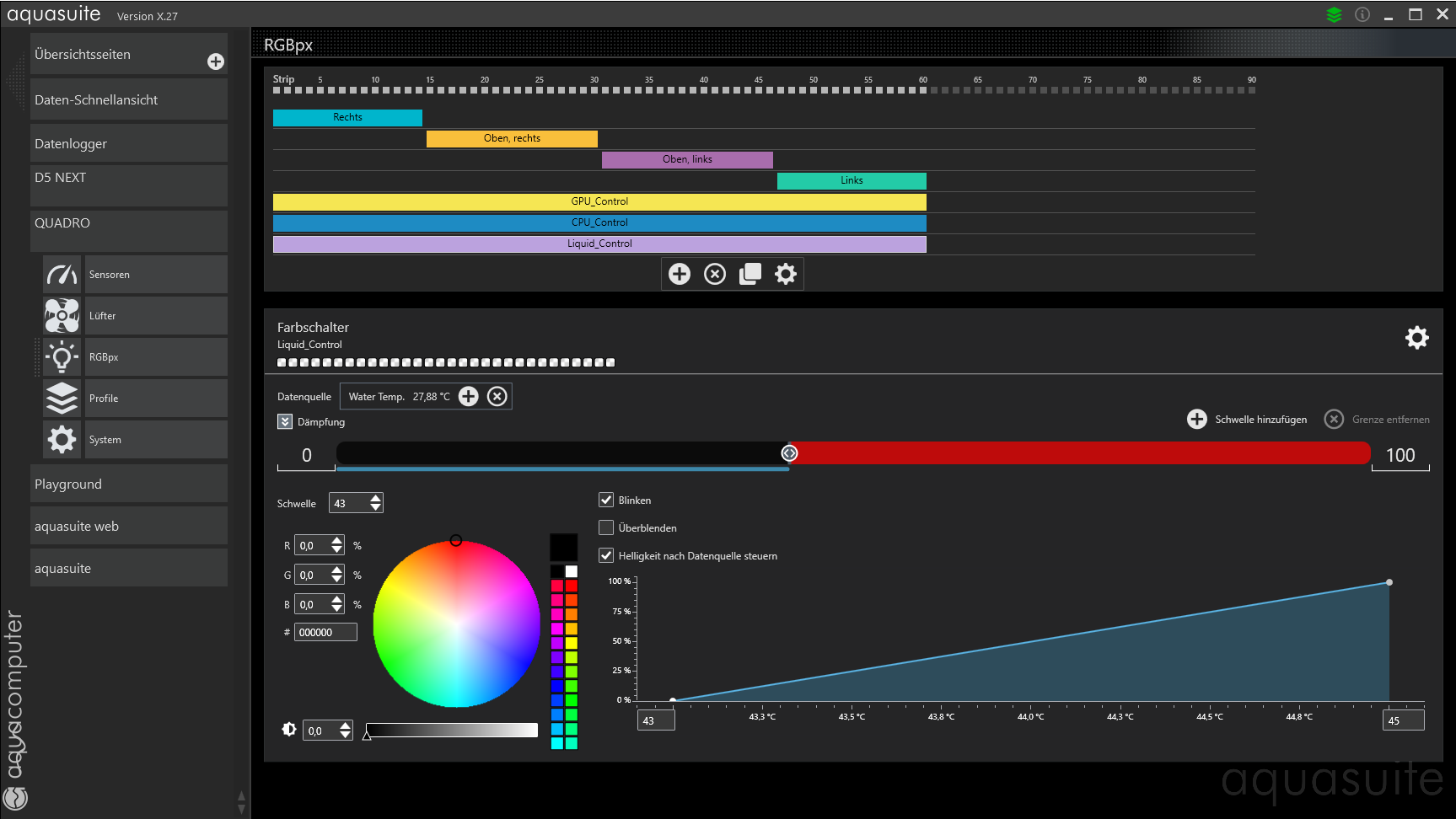Click the remove controller X icon below strips
The image size is (1456, 819).
[x=715, y=274]
